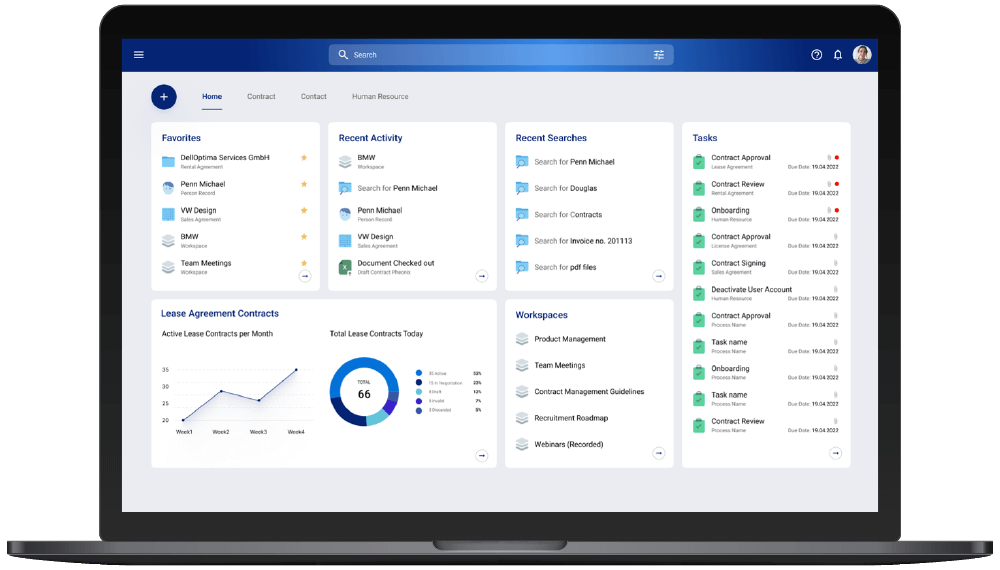Click Team Meetings workspace icon in Favorites
1000x570 pixels.
[x=168, y=267]
